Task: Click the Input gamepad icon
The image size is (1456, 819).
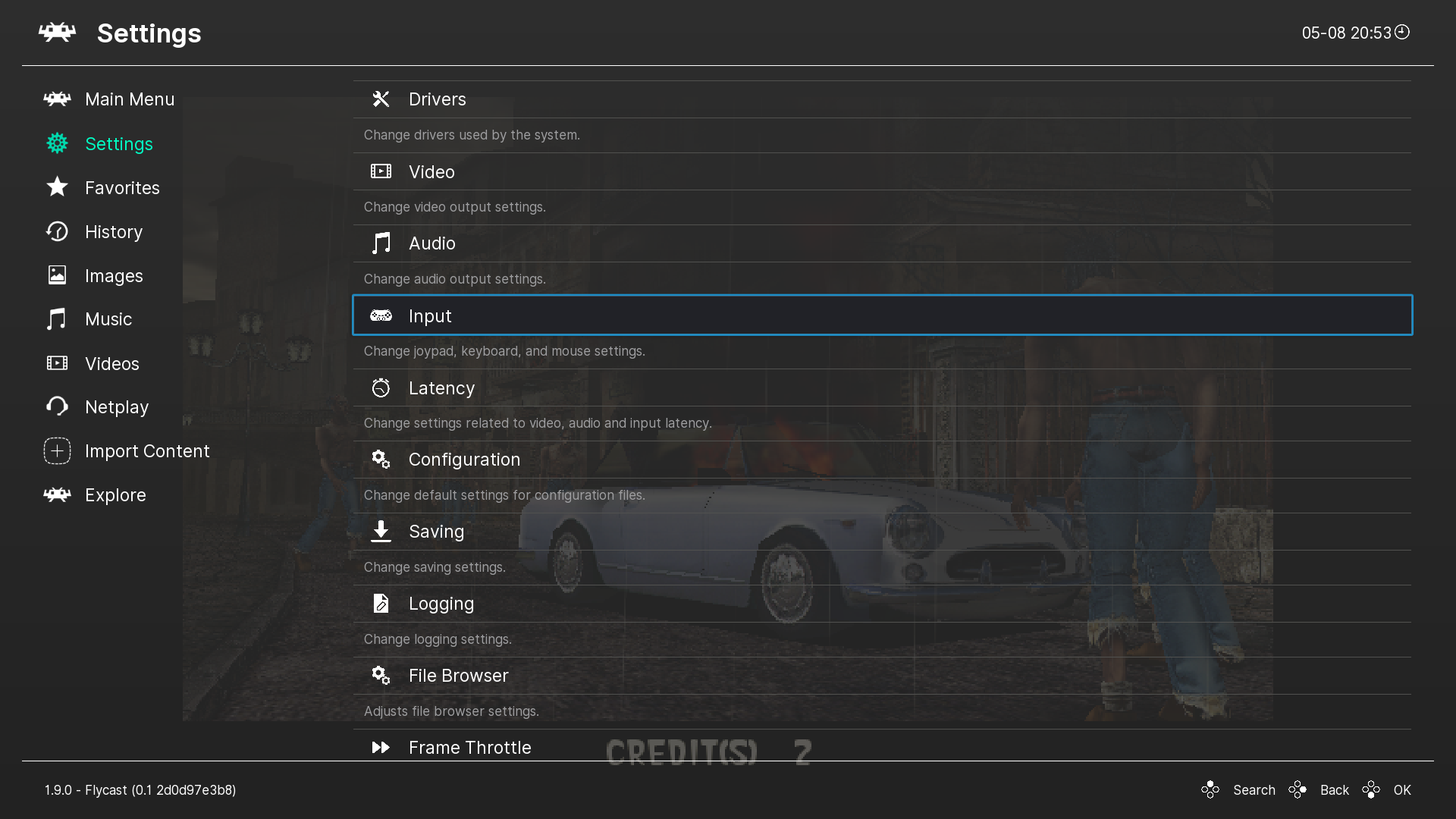Action: click(381, 315)
